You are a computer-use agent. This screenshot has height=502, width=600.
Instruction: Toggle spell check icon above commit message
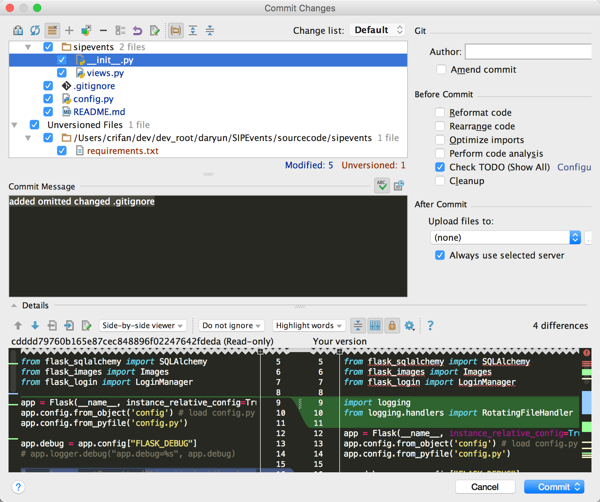coord(382,186)
